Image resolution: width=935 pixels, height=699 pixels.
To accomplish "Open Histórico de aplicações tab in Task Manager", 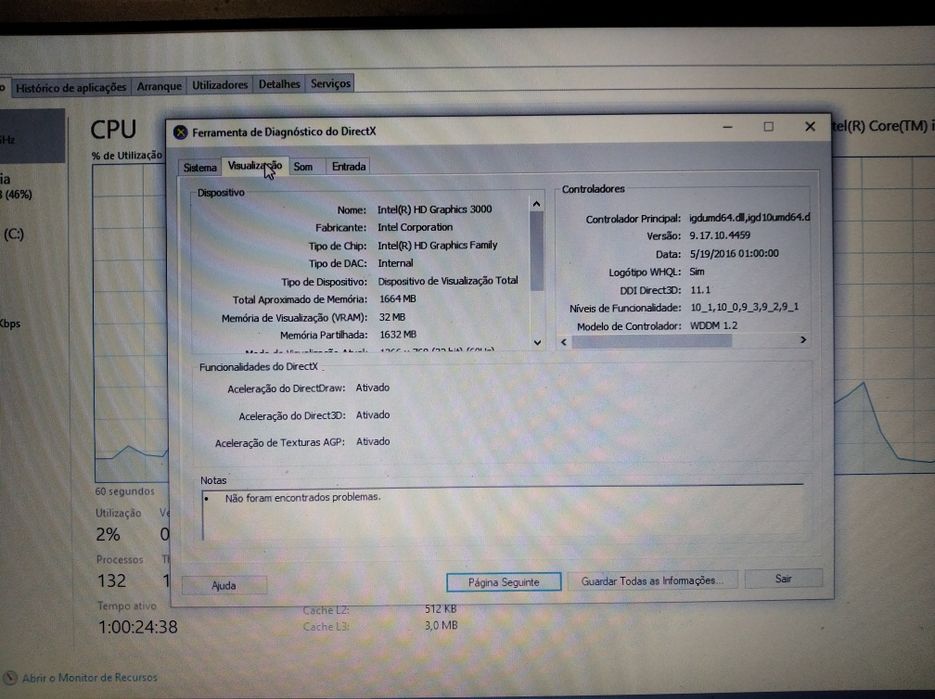I will tap(71, 88).
